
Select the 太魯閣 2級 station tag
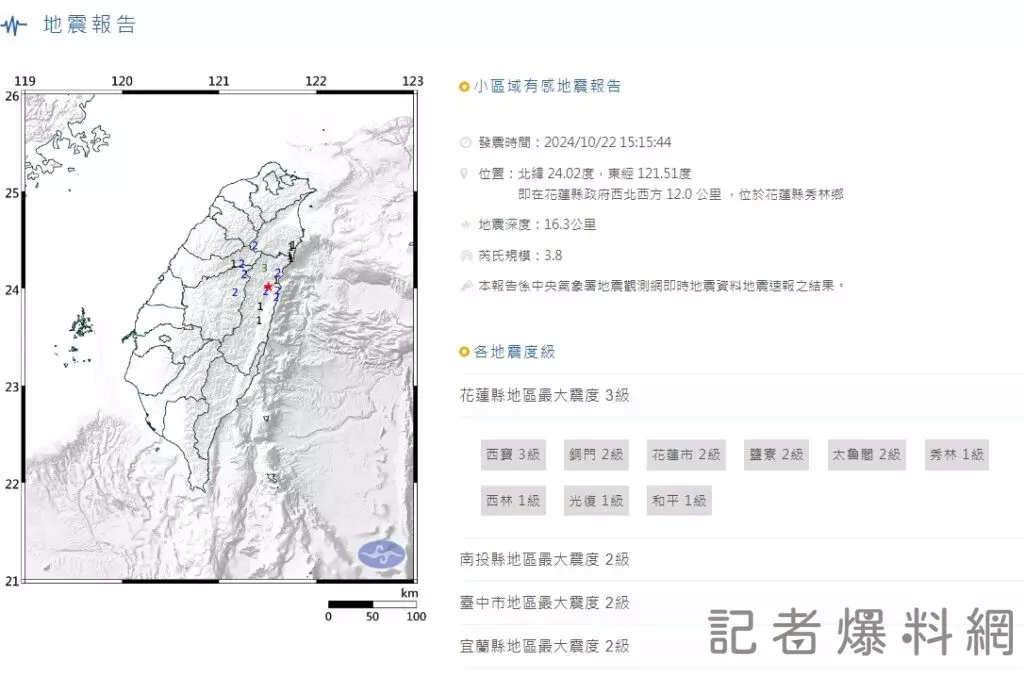point(865,455)
